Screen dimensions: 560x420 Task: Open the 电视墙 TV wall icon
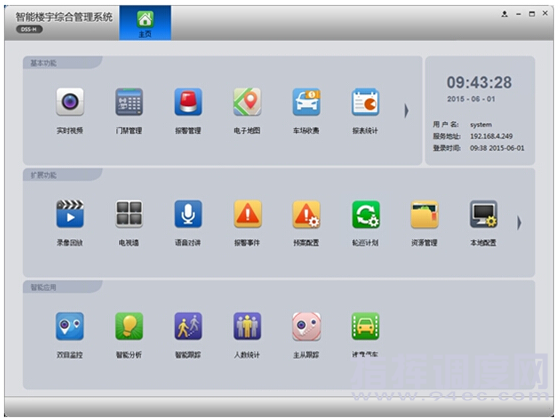(129, 214)
